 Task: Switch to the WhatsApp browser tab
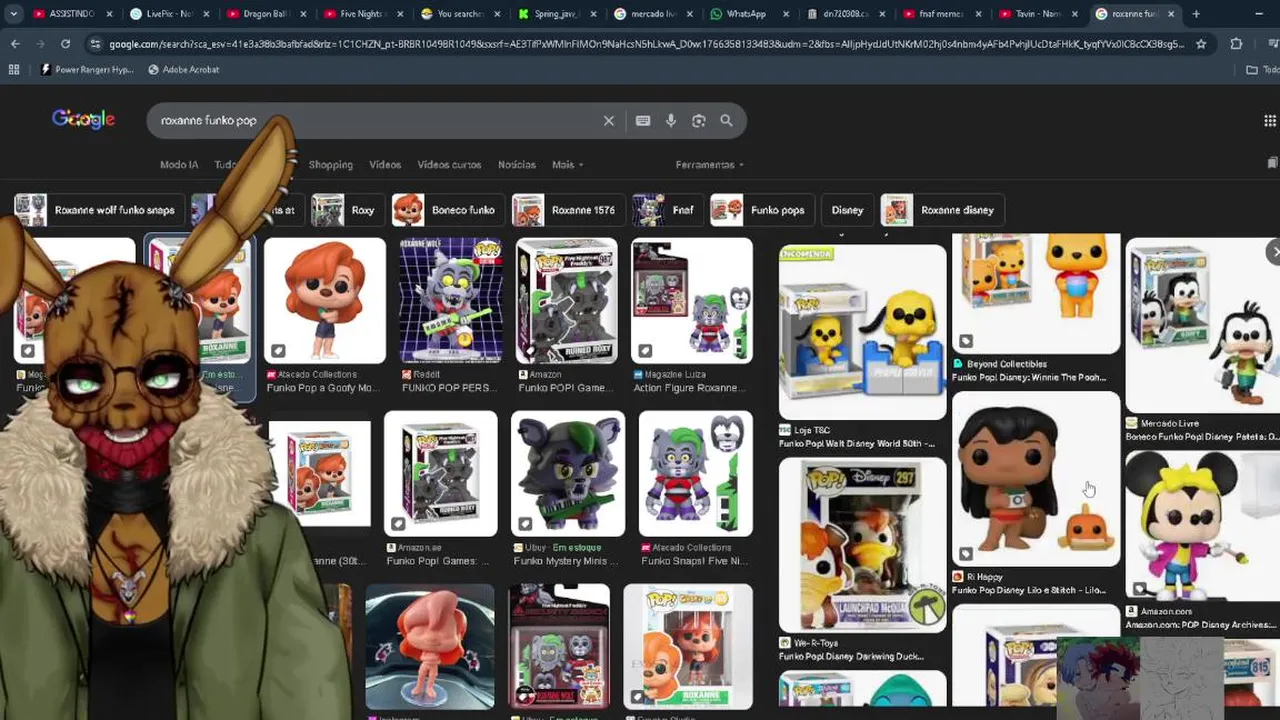point(747,14)
